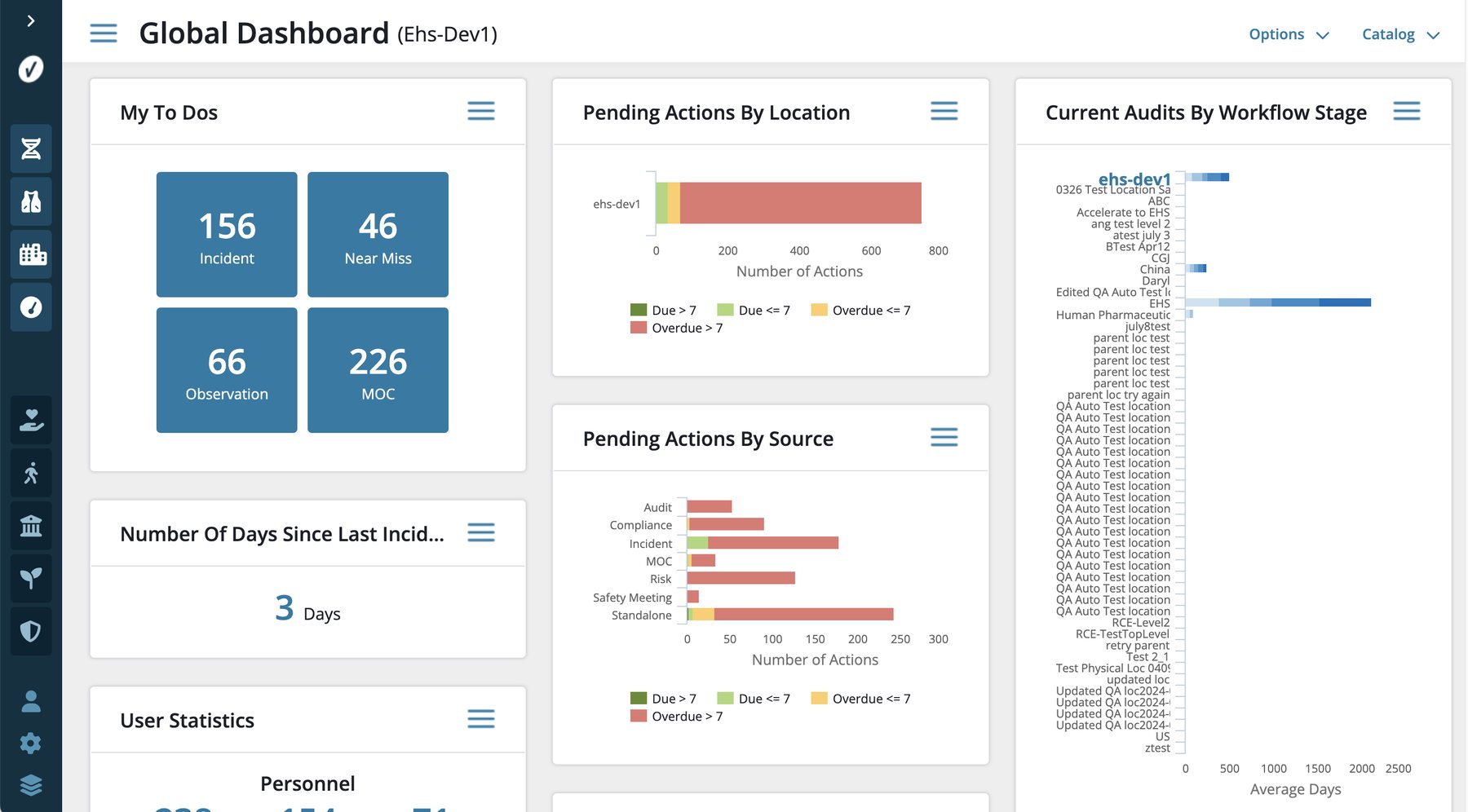Toggle Overdue <= 7 legend in Source chart

(860, 699)
